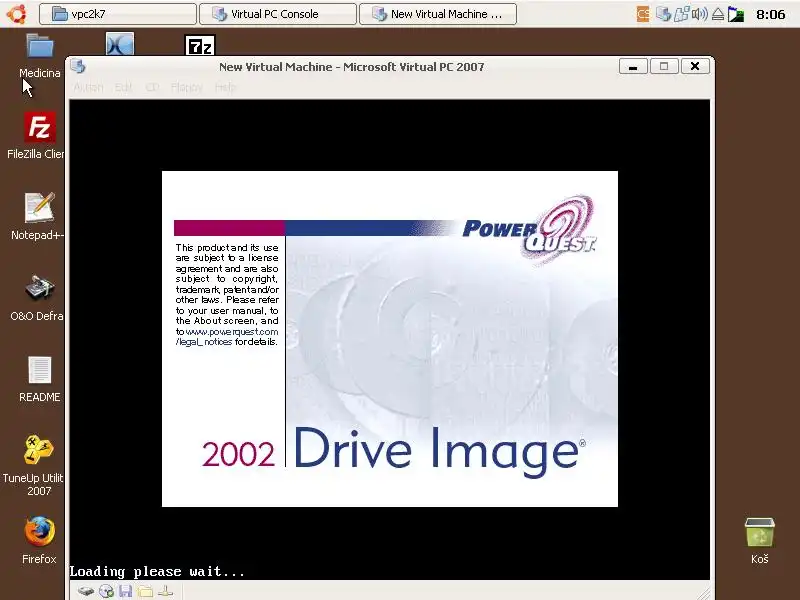The height and width of the screenshot is (600, 800).
Task: Click the volume speaker tray icon
Action: tap(699, 14)
